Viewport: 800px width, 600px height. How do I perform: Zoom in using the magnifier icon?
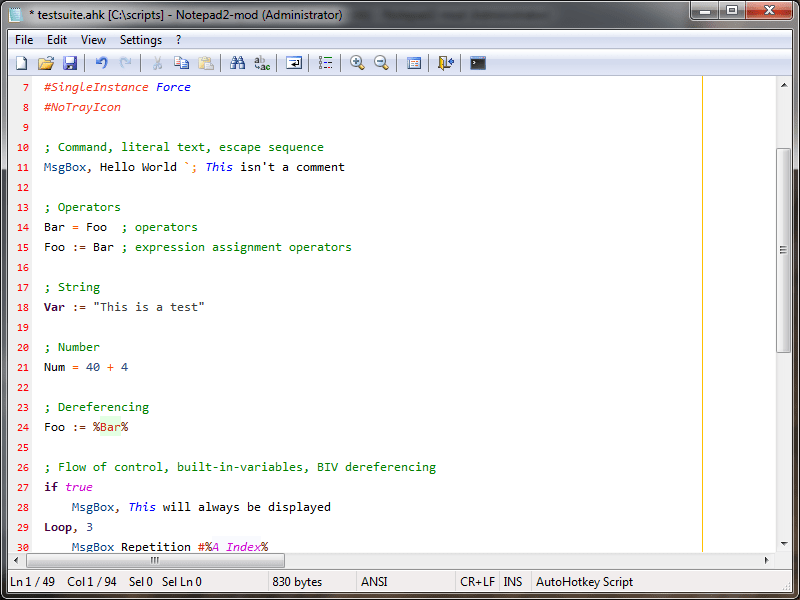click(356, 62)
